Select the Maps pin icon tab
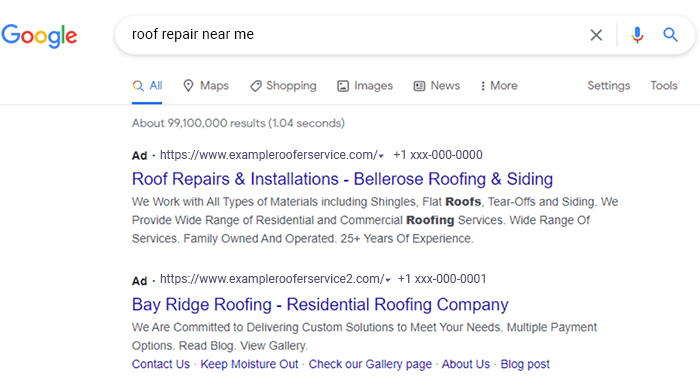This screenshot has width=700, height=386. click(206, 86)
